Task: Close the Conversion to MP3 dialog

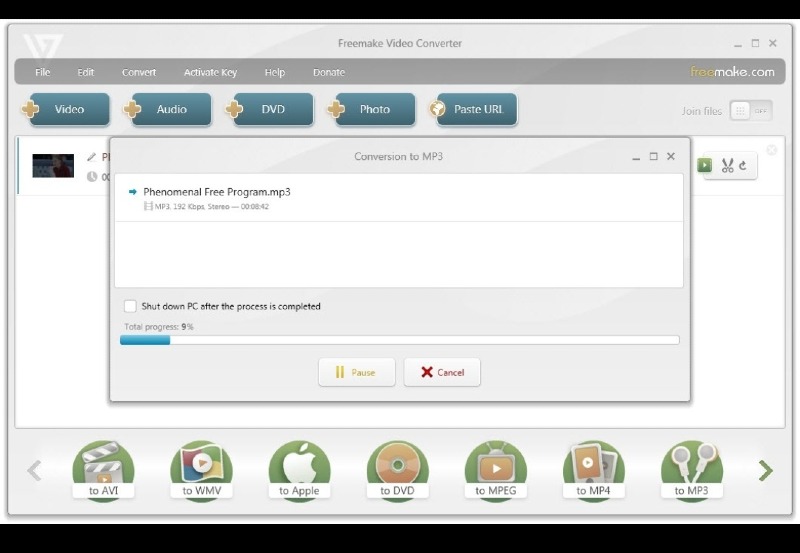Action: pyautogui.click(x=671, y=157)
